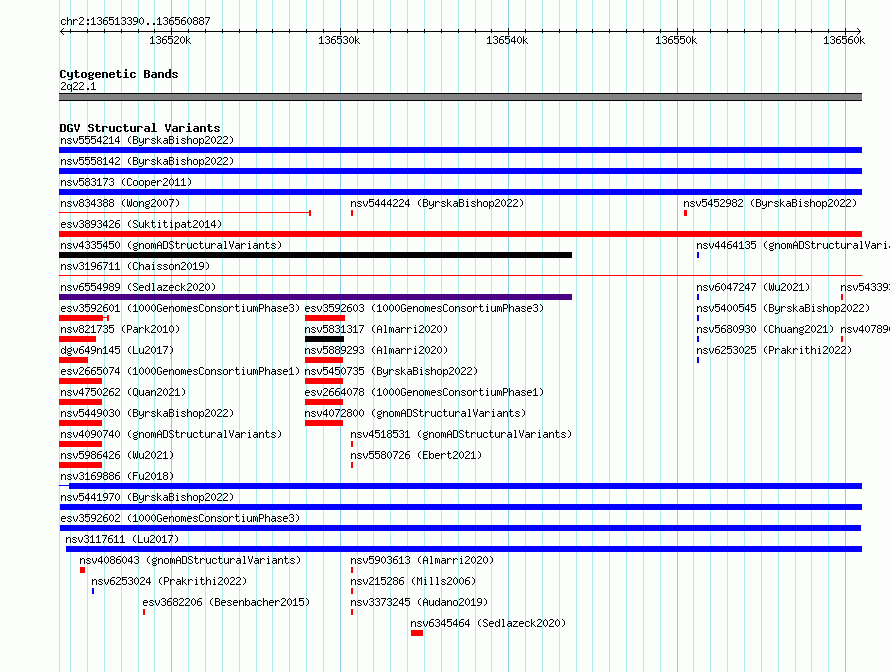Click esv2665074 (1000GenomesConsortiumPhase1) label
Screen dimensions: 890x672
pos(180,371)
